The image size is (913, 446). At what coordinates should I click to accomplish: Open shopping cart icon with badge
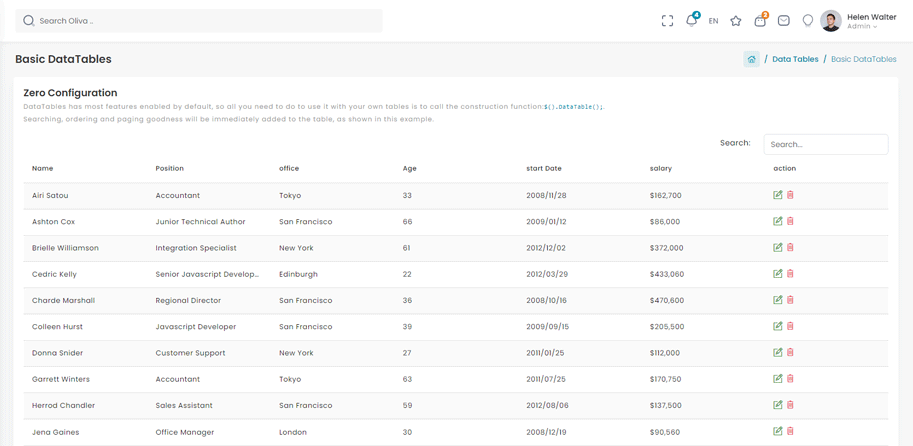[x=760, y=20]
